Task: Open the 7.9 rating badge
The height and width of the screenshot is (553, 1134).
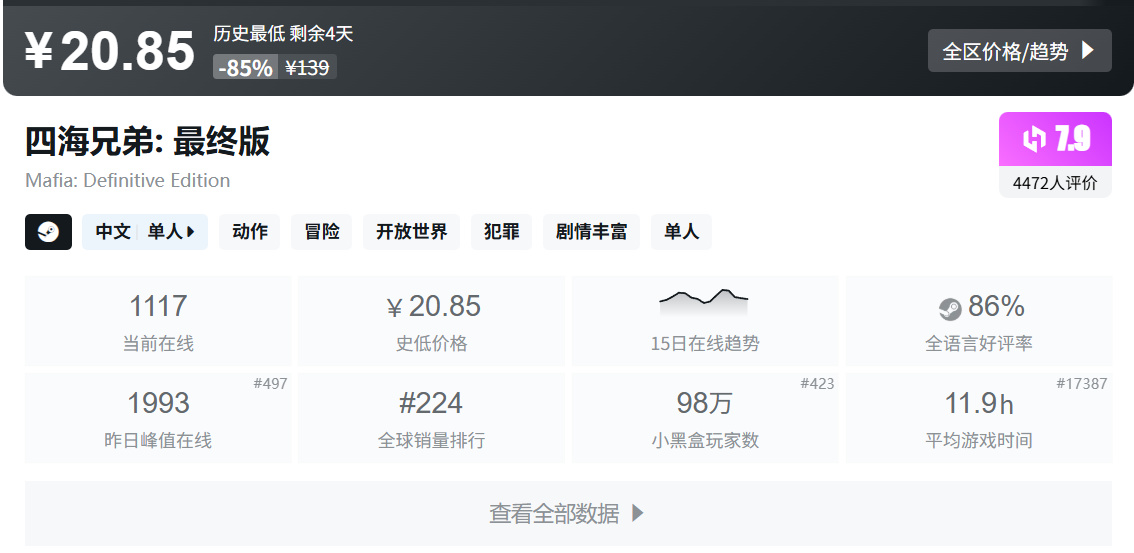Action: (1055, 139)
